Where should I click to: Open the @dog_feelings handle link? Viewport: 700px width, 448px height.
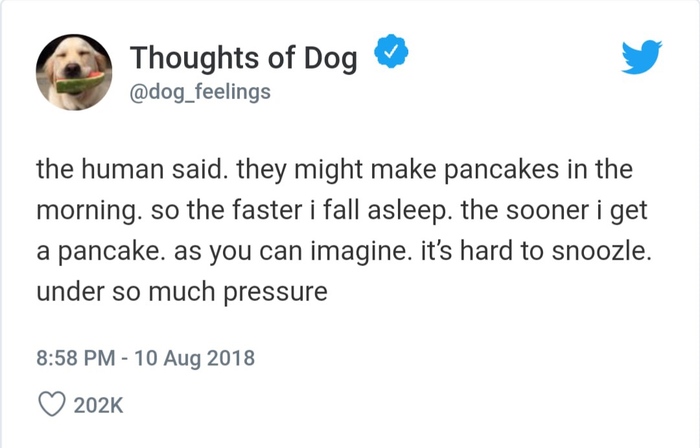(x=200, y=92)
